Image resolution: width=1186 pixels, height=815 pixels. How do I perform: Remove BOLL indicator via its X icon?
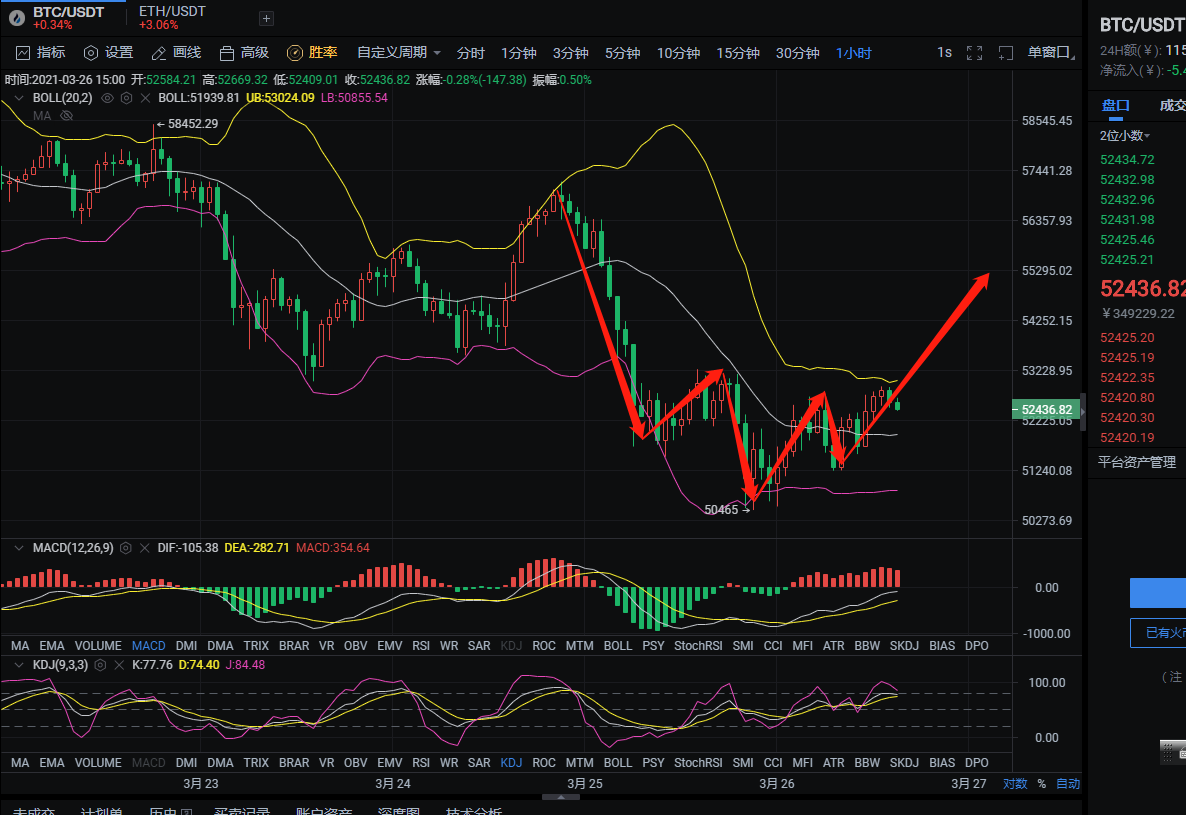[145, 98]
